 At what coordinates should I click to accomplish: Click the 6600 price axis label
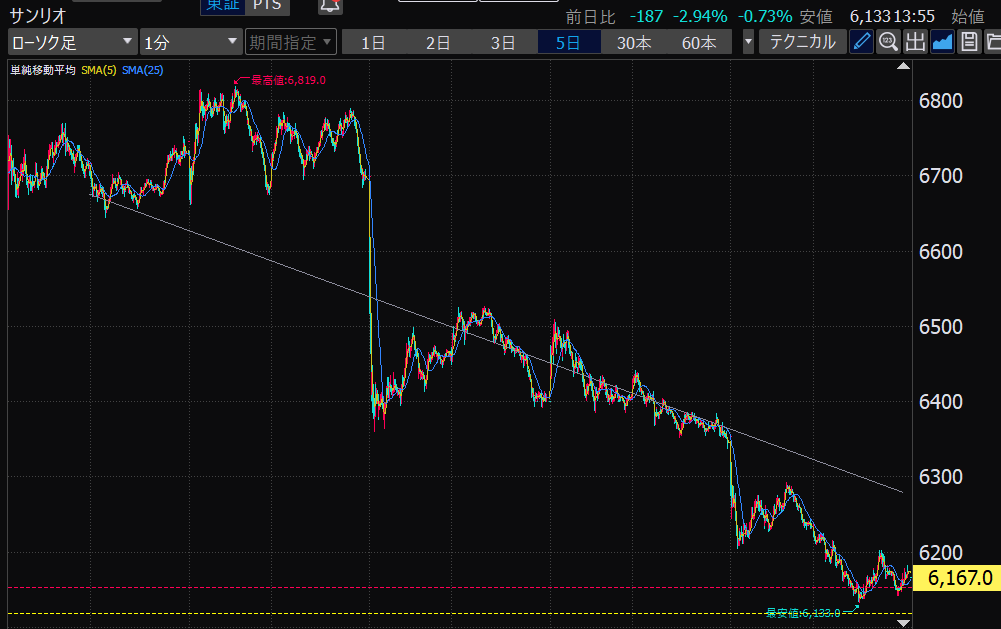(940, 252)
